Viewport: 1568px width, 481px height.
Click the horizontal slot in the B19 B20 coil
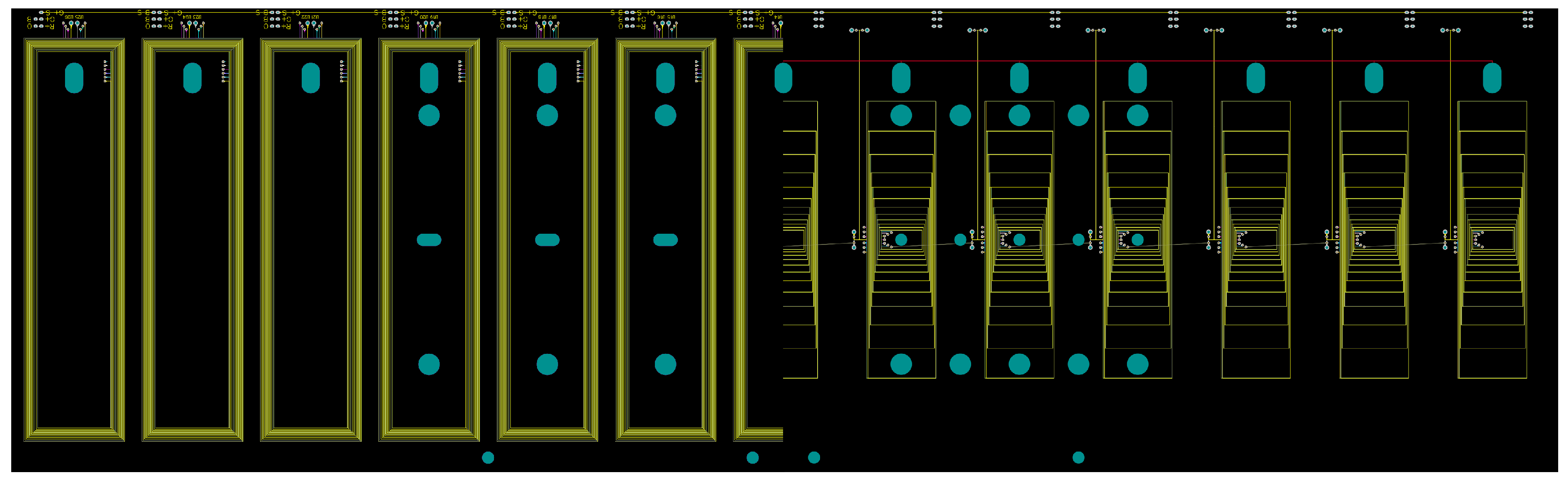[x=429, y=240]
